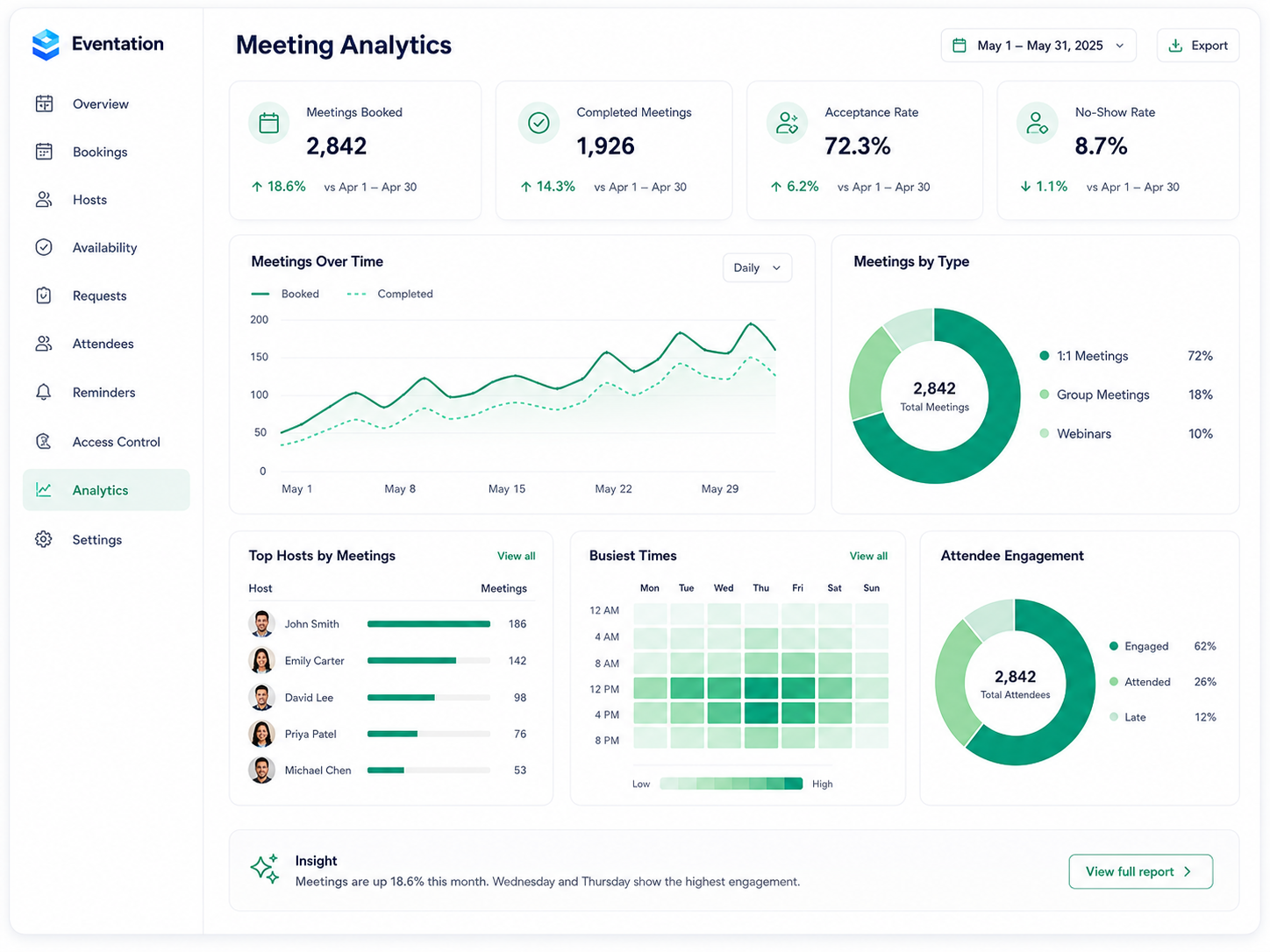
Task: Click the up arrow beside 18.6%
Action: (x=257, y=187)
